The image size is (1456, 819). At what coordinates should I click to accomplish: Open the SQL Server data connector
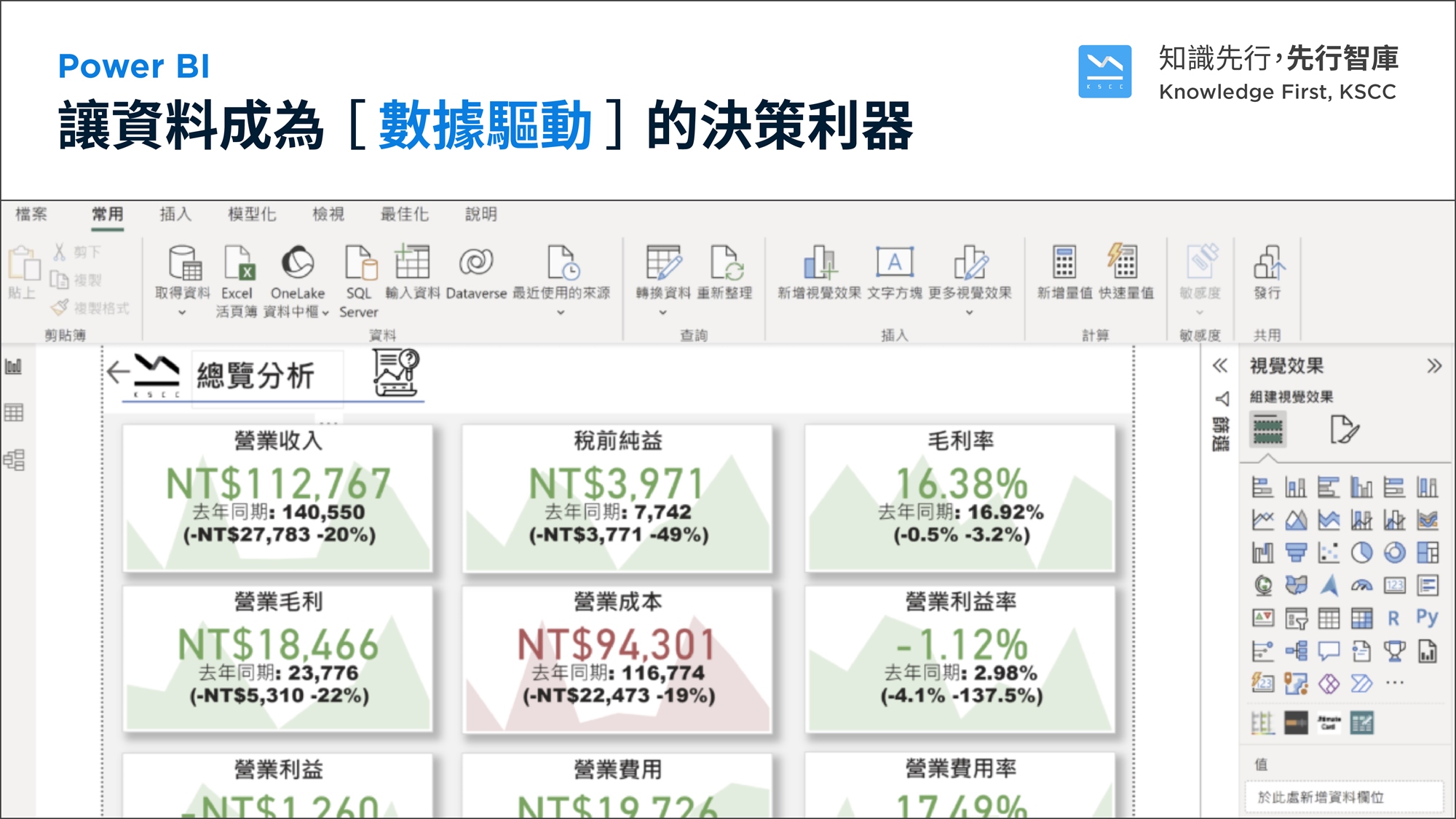click(360, 264)
